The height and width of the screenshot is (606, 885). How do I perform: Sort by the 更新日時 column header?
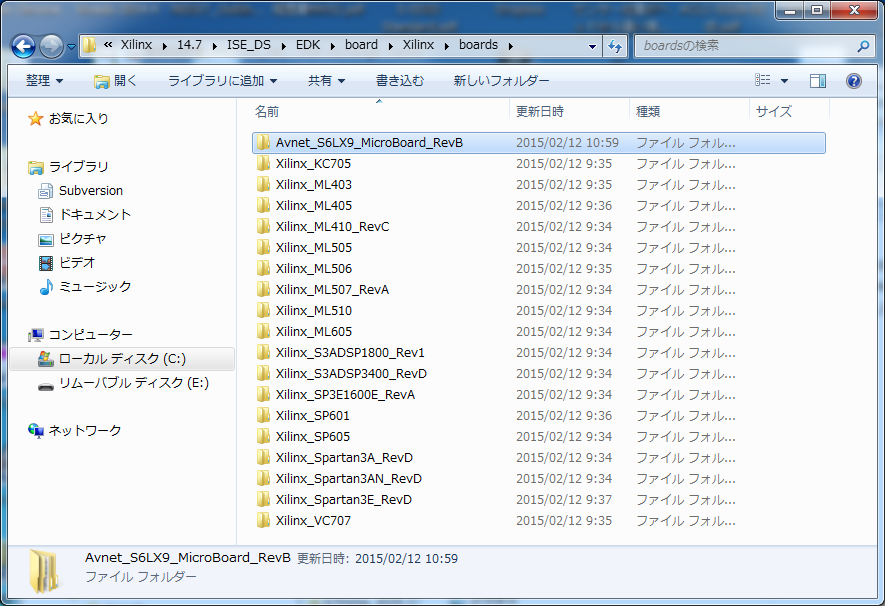[x=569, y=112]
